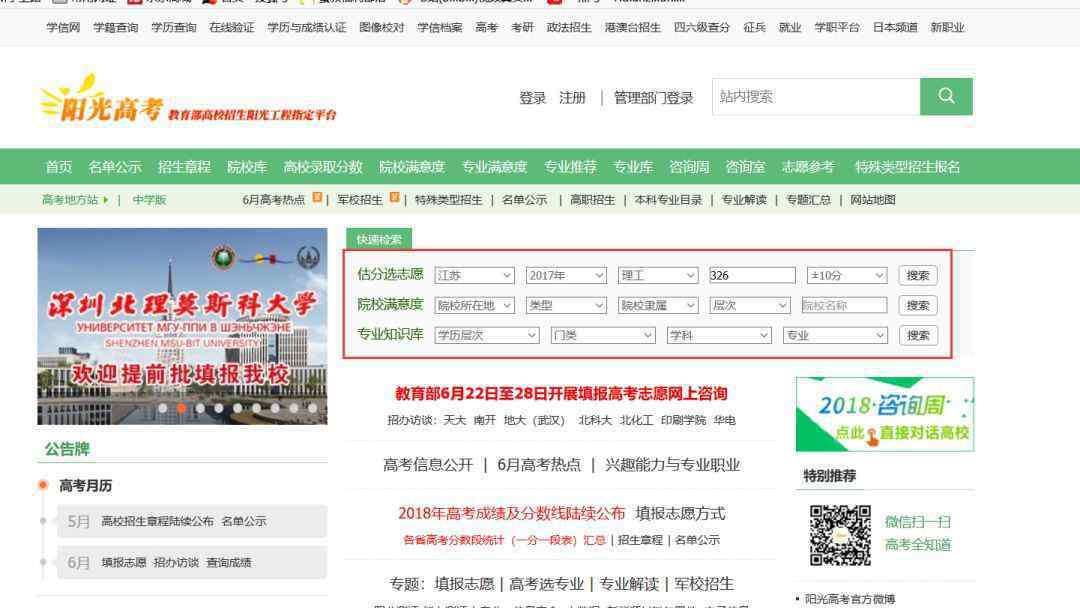Click the green magnifier search icon

946,96
